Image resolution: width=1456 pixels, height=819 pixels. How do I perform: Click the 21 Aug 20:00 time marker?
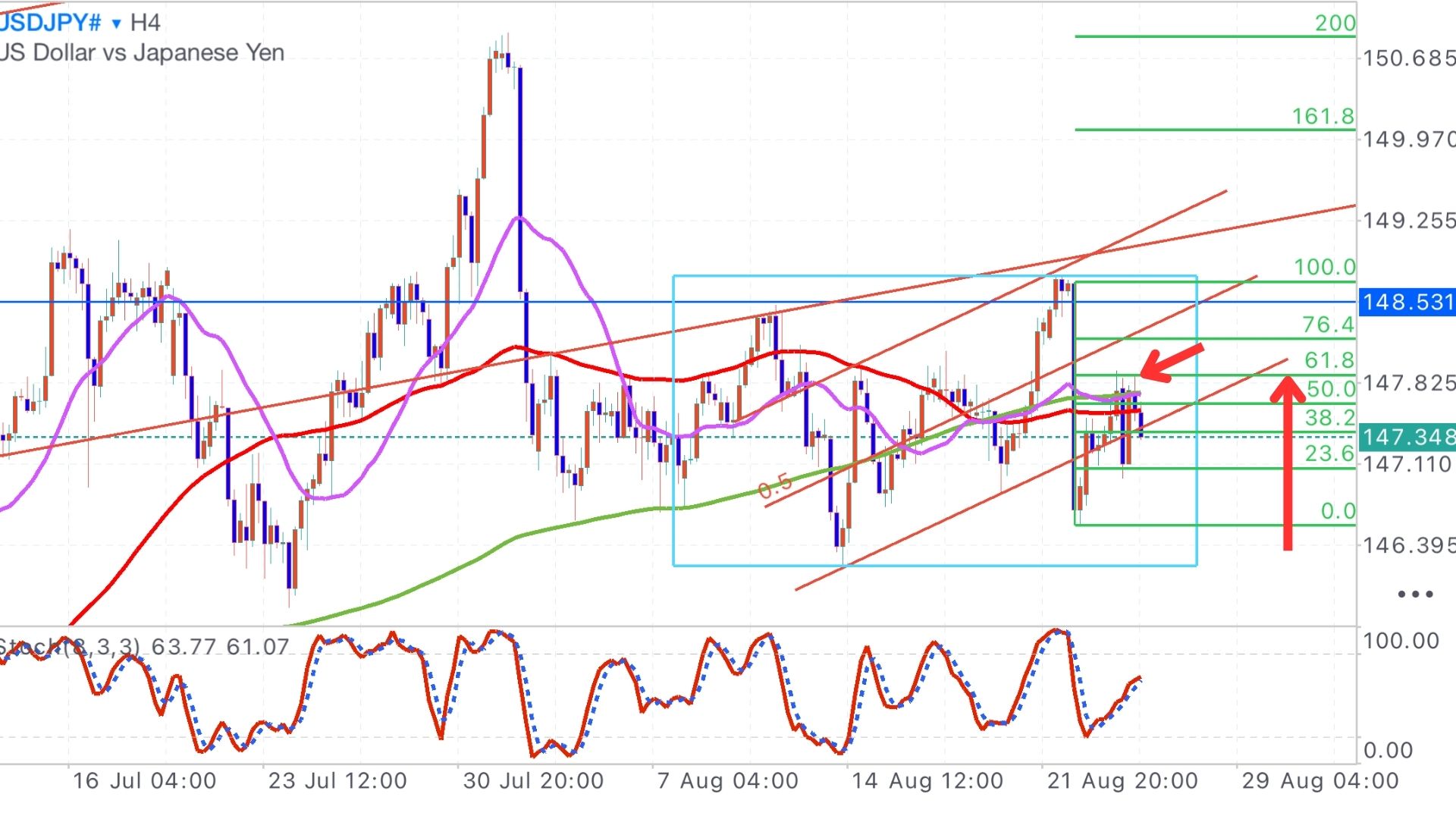tap(1122, 780)
